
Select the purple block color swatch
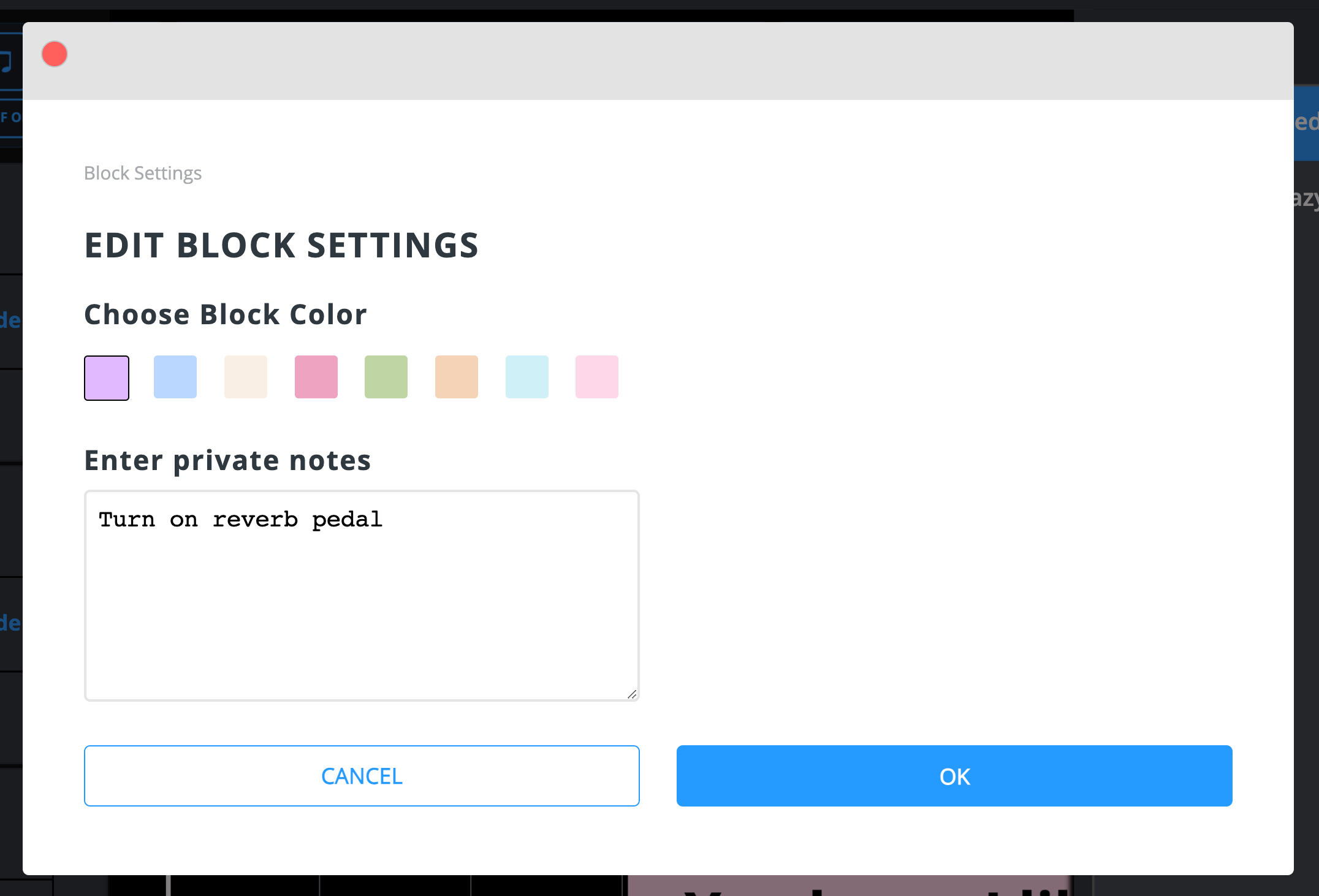[106, 377]
